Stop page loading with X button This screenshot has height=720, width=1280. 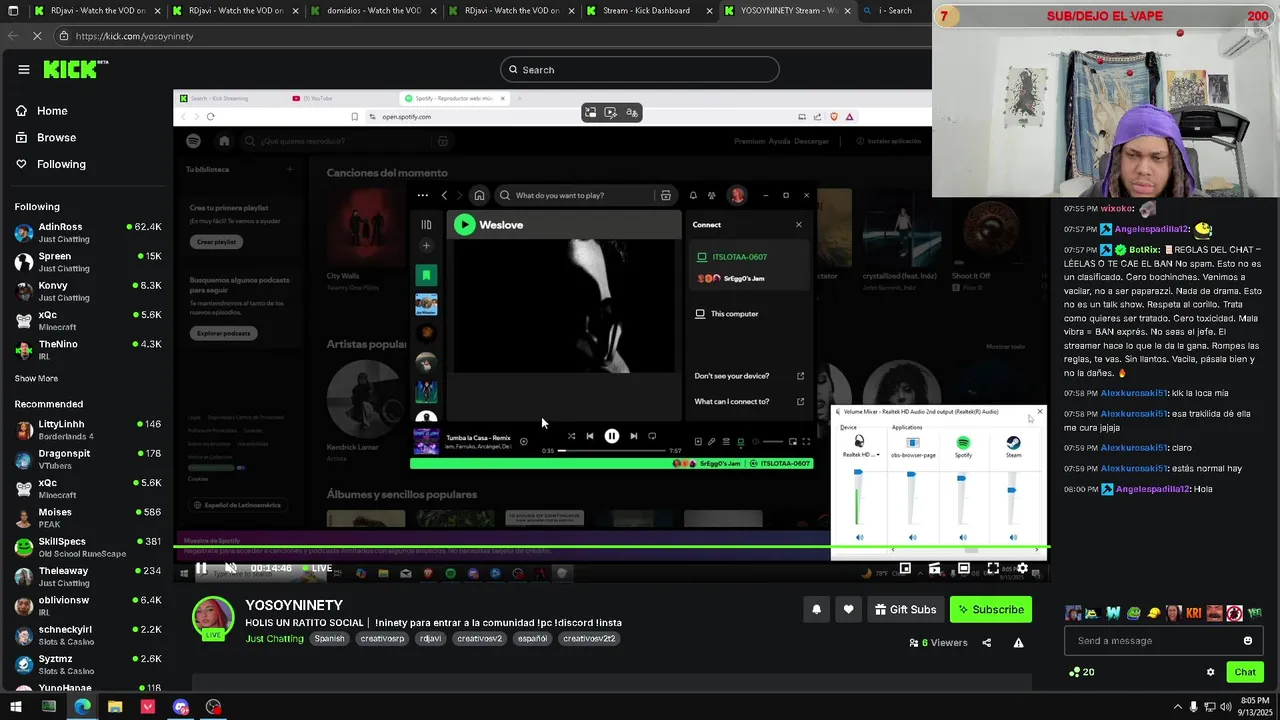coord(37,36)
